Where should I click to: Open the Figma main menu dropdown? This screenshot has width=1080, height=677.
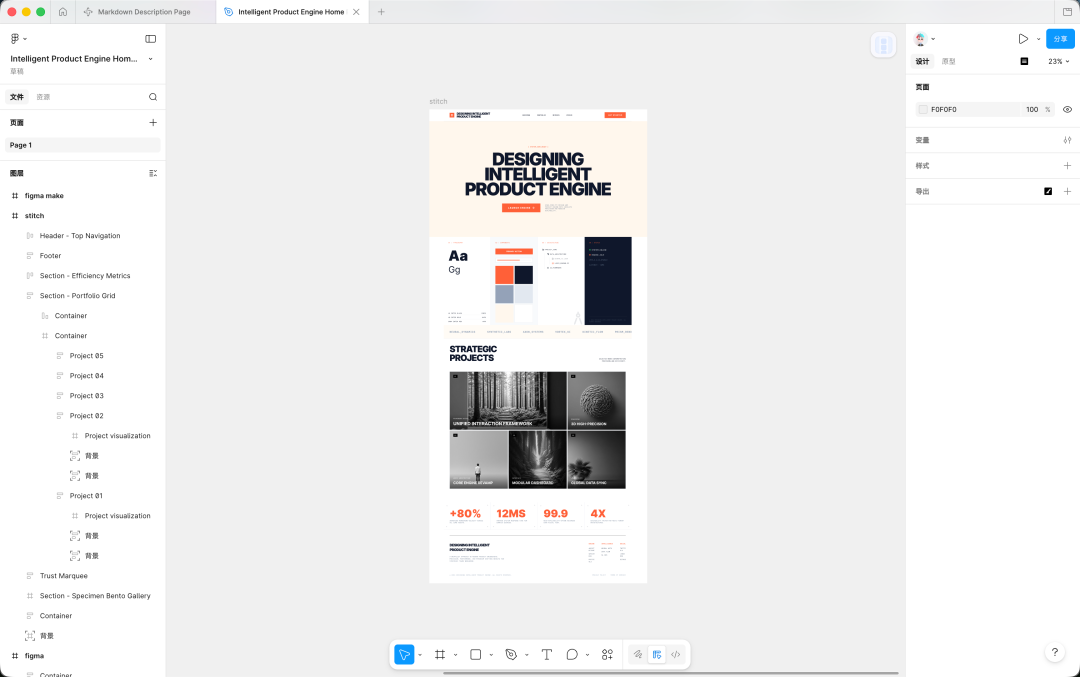pos(18,39)
